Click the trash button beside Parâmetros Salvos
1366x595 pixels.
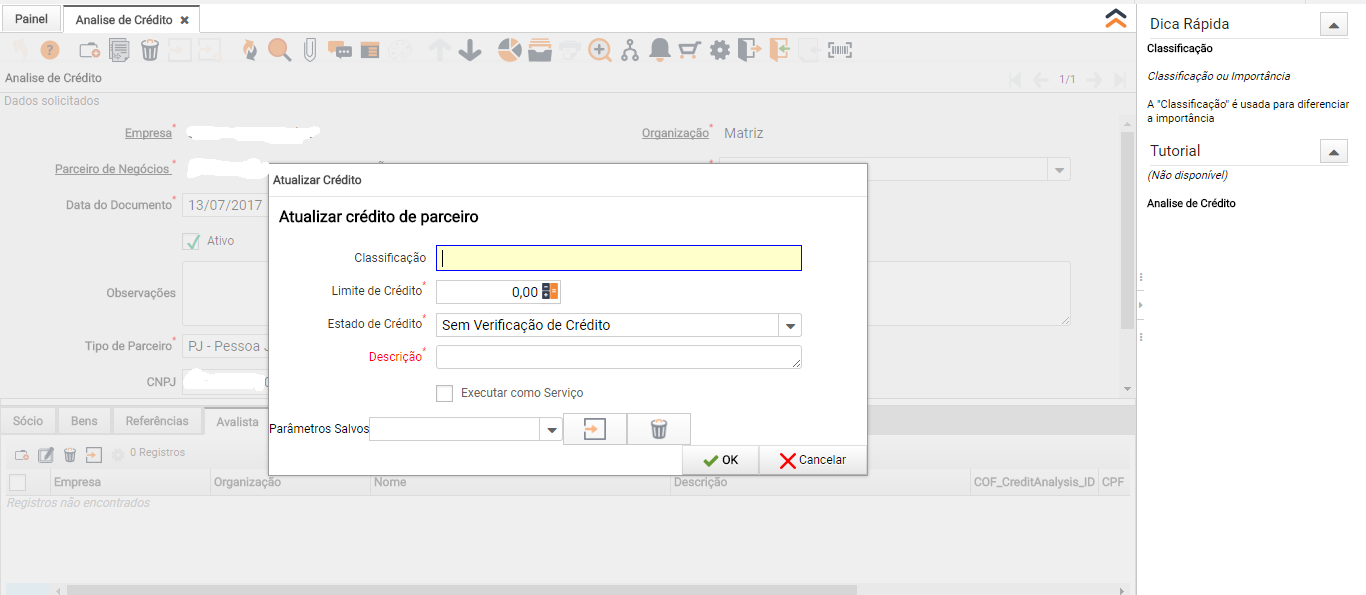click(x=659, y=429)
